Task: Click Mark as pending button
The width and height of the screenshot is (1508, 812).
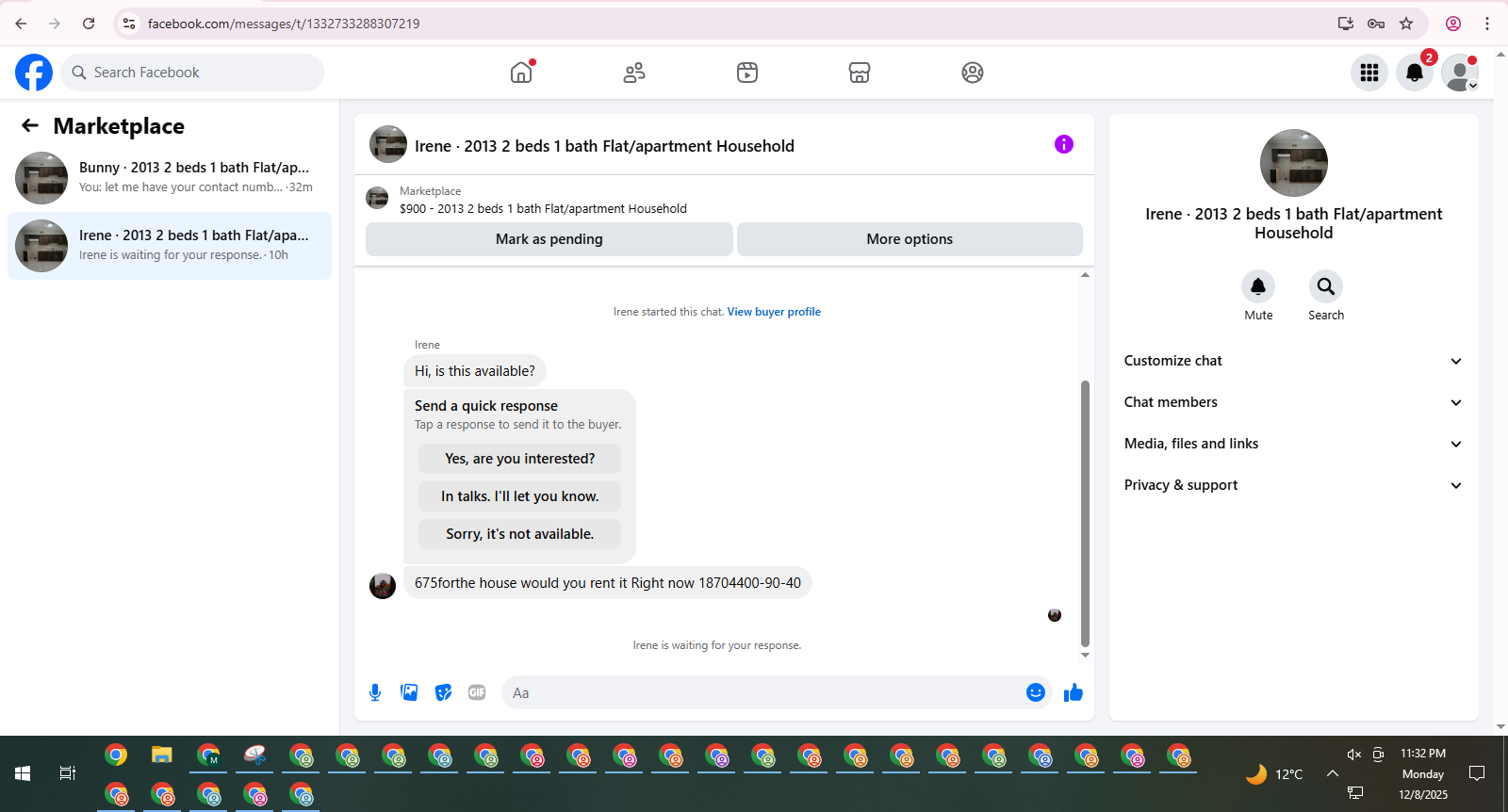Action: [549, 239]
